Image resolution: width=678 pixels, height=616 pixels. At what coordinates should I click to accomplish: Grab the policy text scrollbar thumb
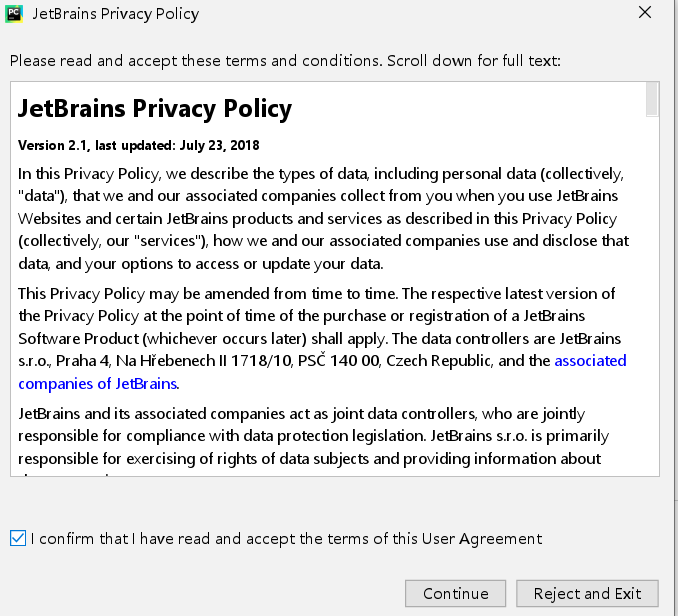[652, 99]
